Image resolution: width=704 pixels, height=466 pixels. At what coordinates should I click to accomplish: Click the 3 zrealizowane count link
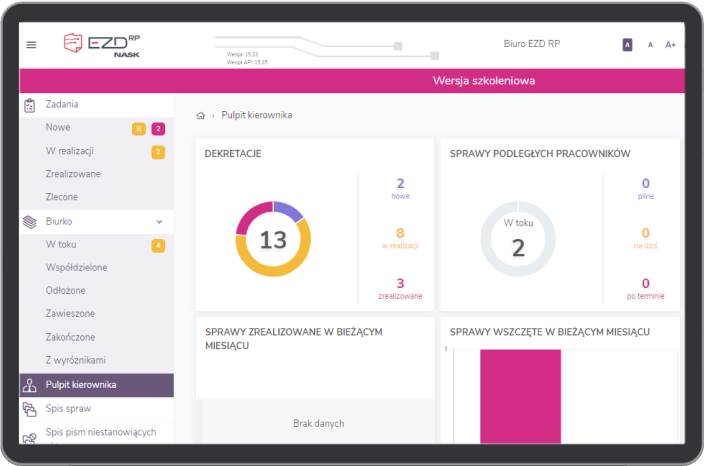[400, 288]
